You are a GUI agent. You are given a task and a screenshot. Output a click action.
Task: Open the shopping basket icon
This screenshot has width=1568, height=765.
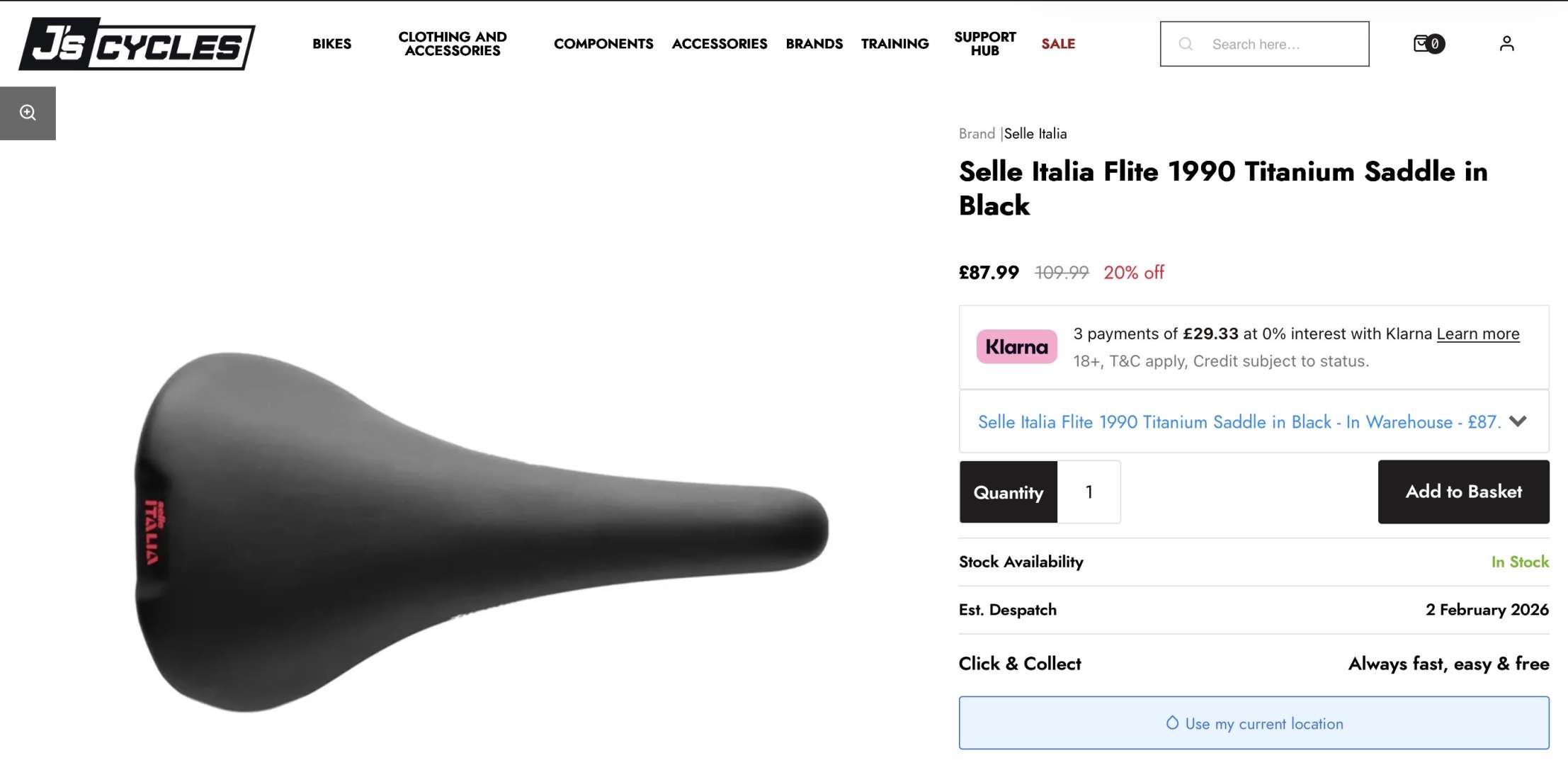coord(1427,44)
